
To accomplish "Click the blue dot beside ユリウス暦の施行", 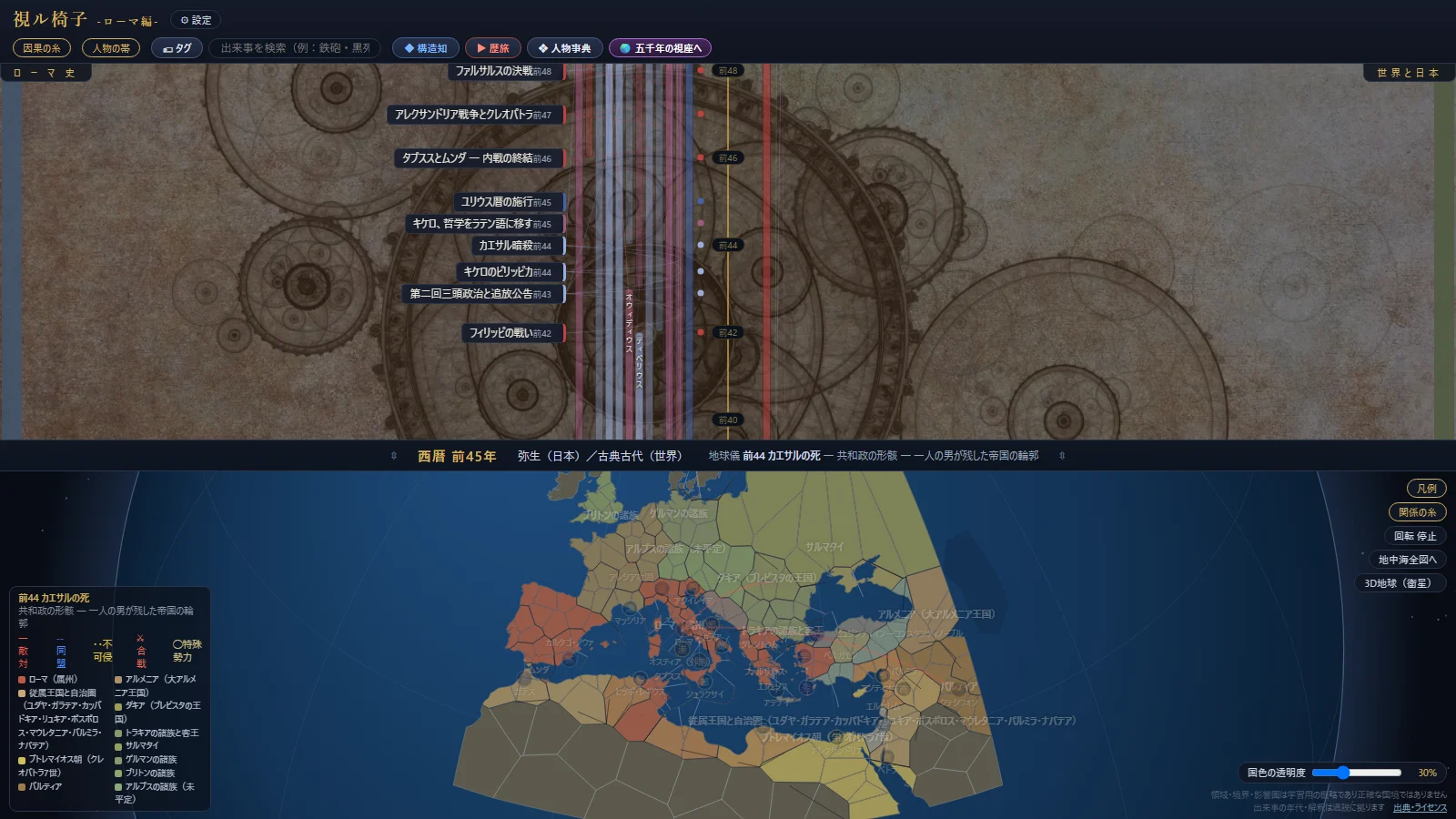I will [x=701, y=201].
